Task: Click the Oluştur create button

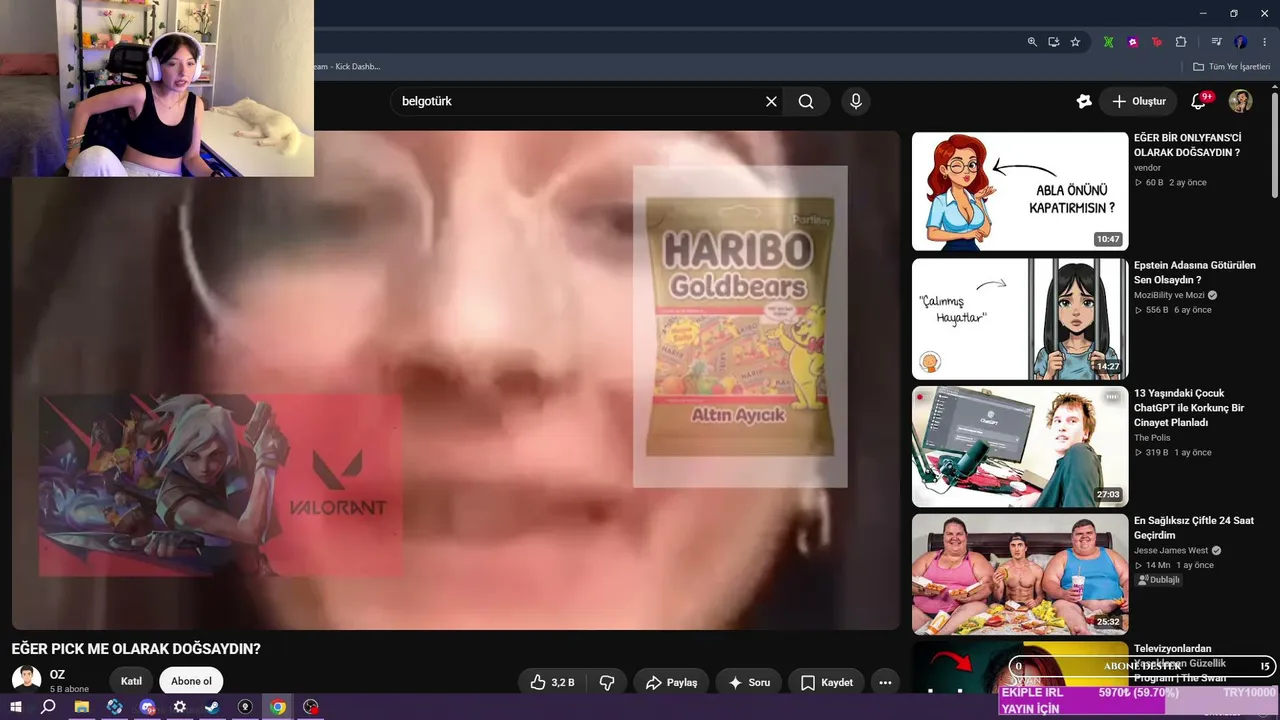Action: click(1139, 101)
